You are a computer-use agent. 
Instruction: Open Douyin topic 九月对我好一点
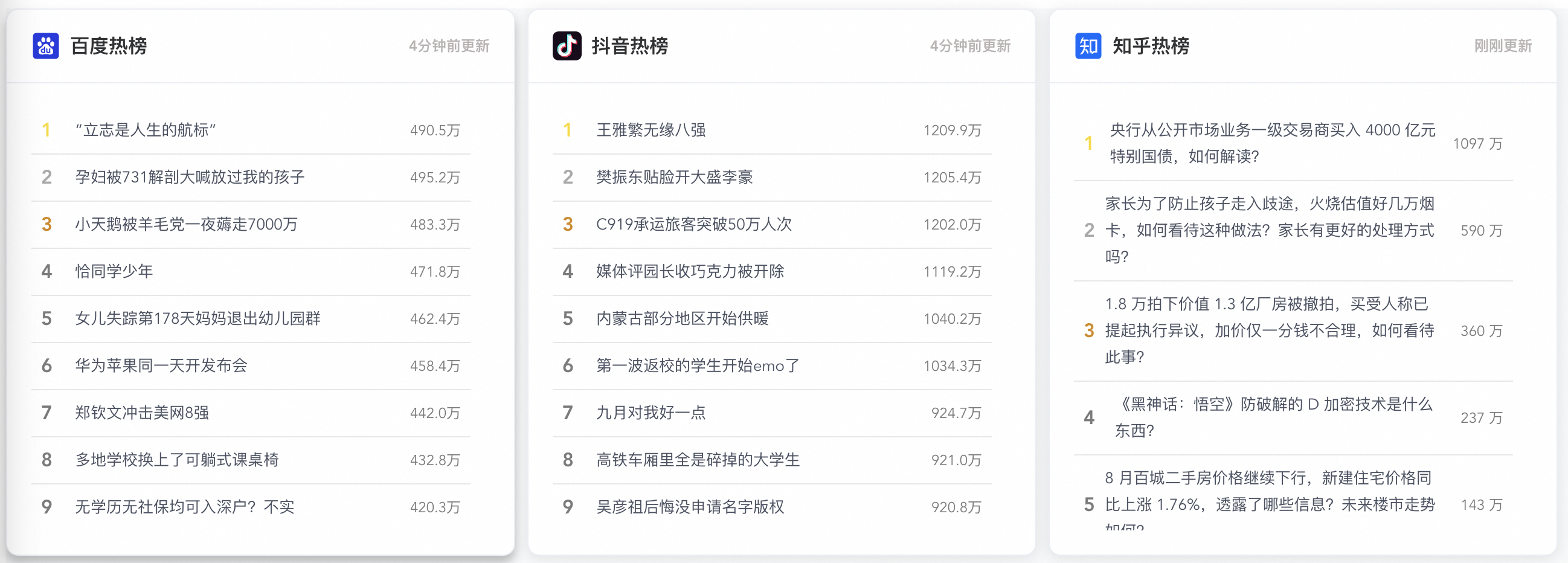[651, 413]
